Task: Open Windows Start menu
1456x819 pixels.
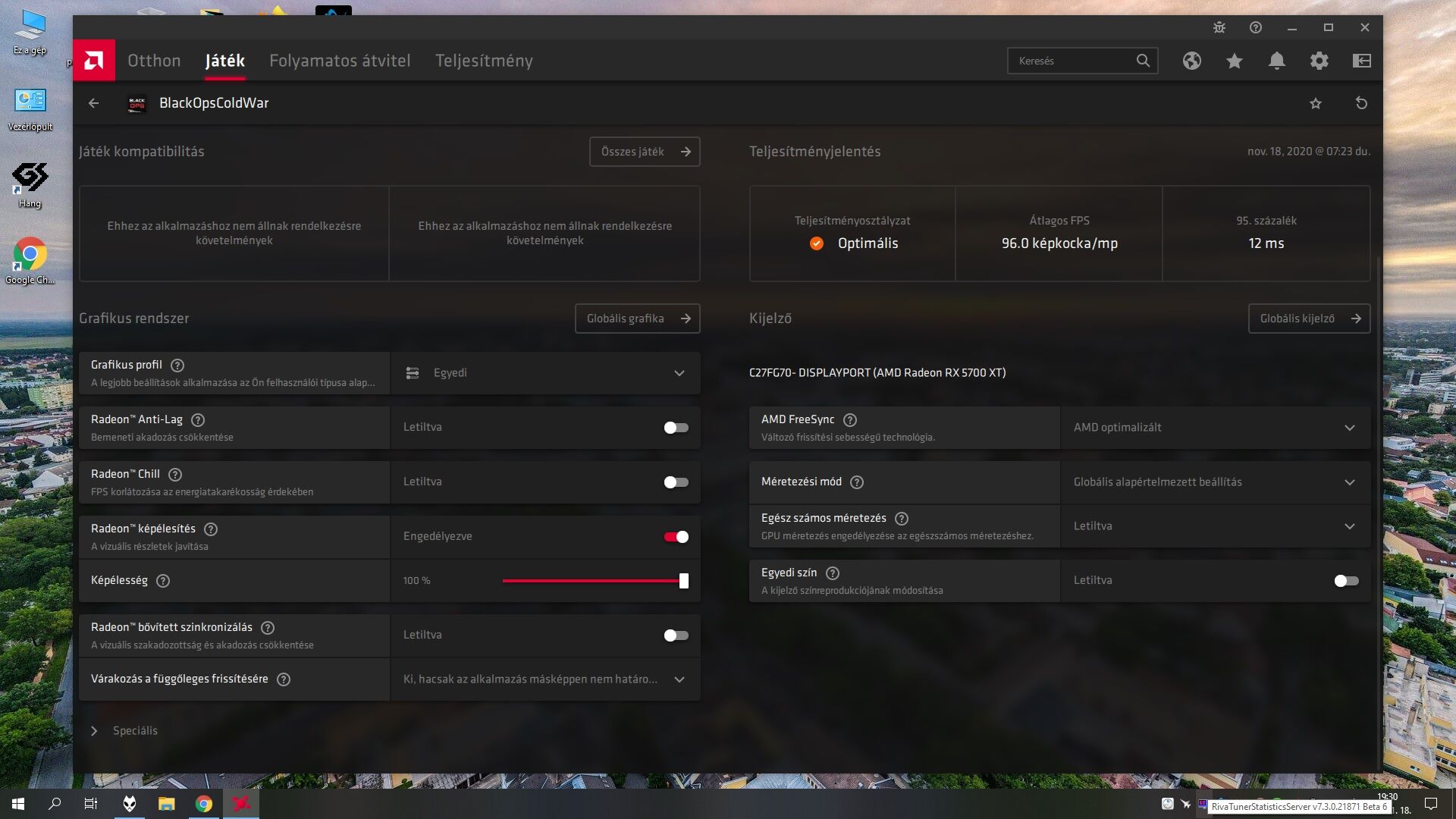Action: pyautogui.click(x=18, y=804)
